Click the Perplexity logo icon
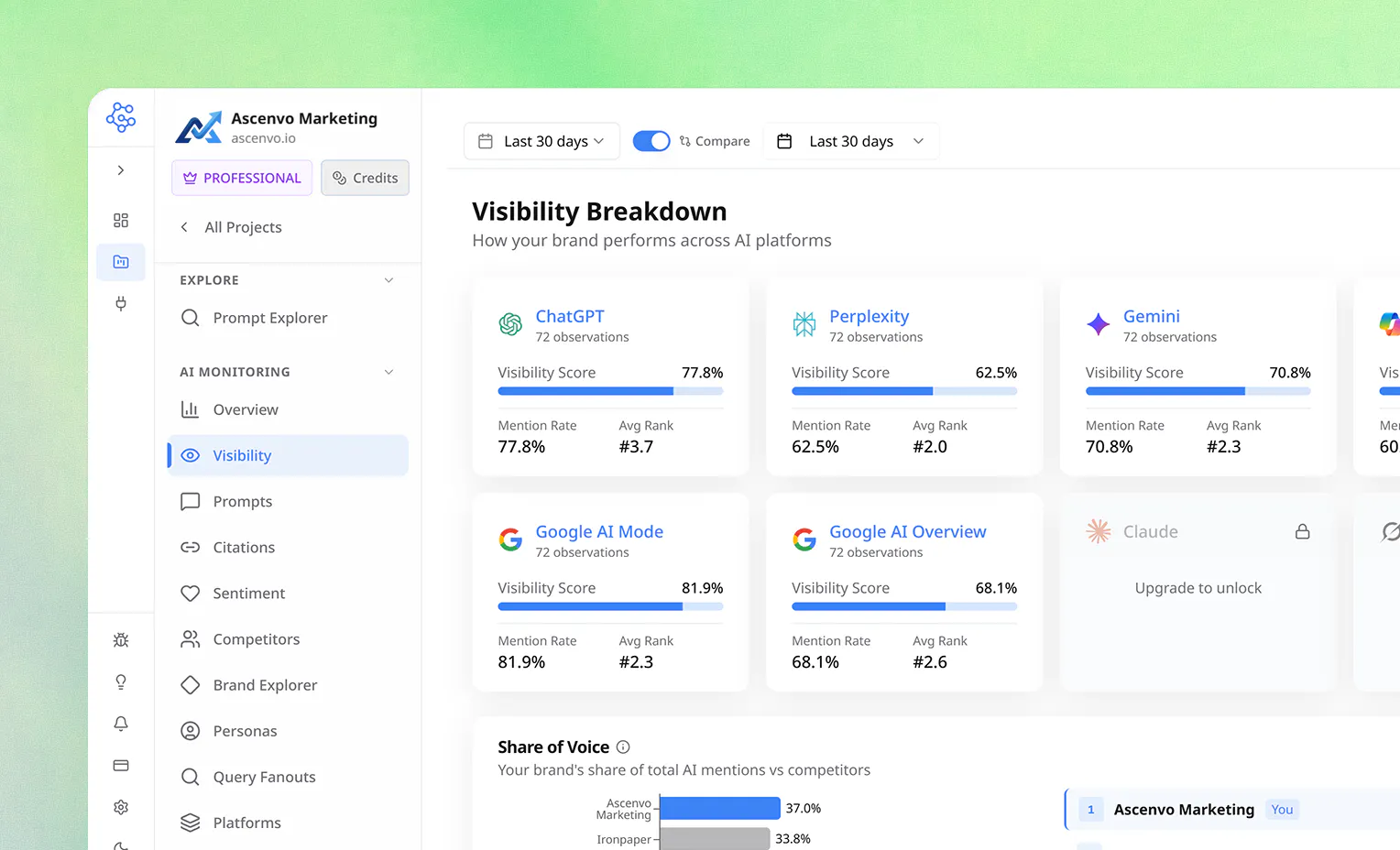 [804, 324]
